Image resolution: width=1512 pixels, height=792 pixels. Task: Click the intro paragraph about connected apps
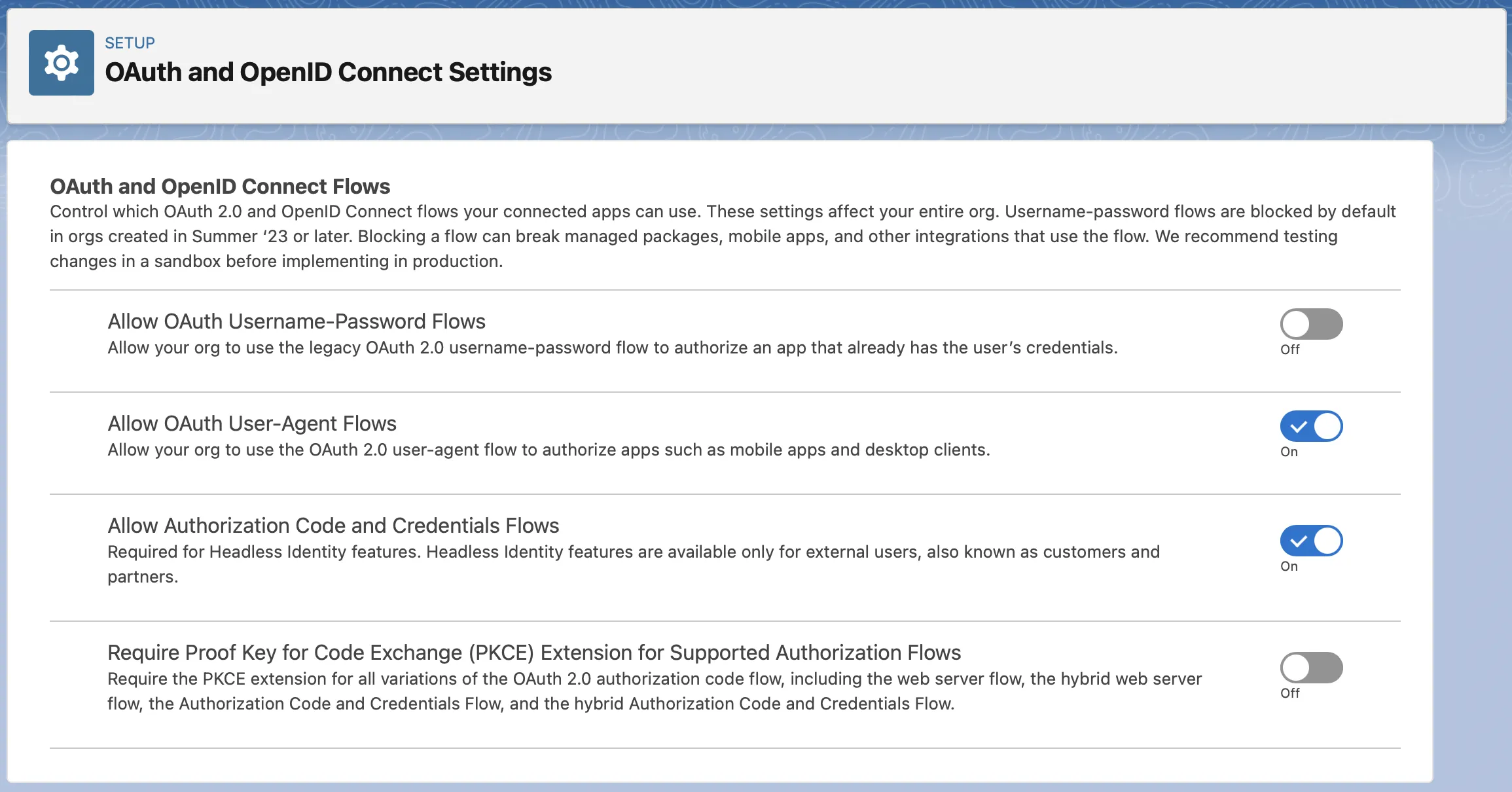pos(723,236)
